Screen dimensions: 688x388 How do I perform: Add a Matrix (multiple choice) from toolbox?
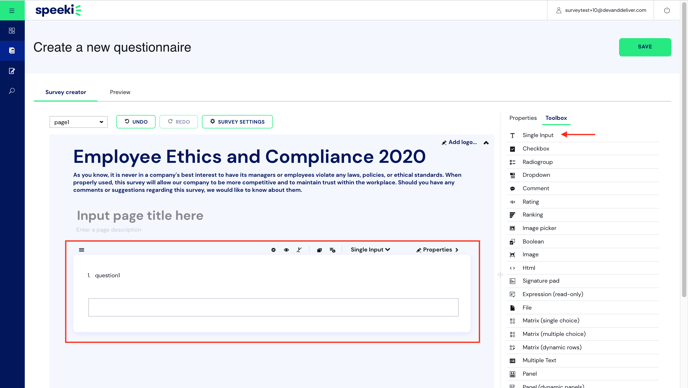pyautogui.click(x=583, y=334)
